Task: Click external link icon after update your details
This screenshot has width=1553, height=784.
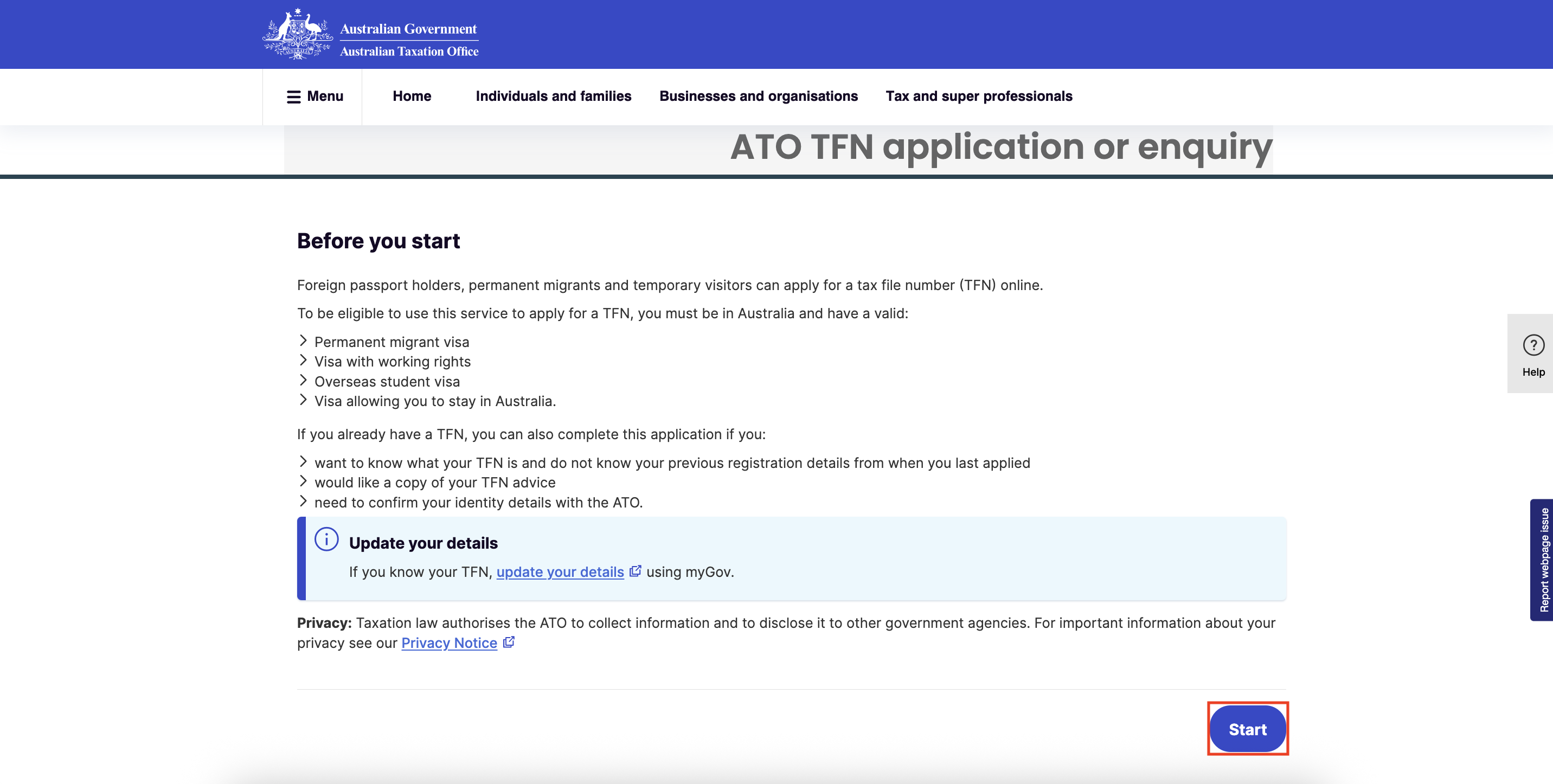Action: [x=635, y=571]
